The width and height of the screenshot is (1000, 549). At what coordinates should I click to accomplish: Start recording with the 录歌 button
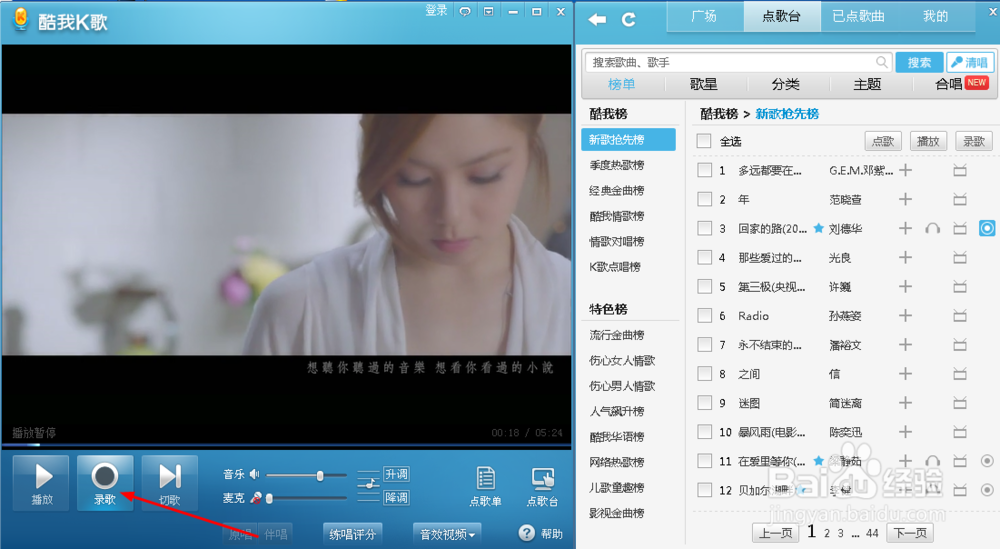click(105, 483)
